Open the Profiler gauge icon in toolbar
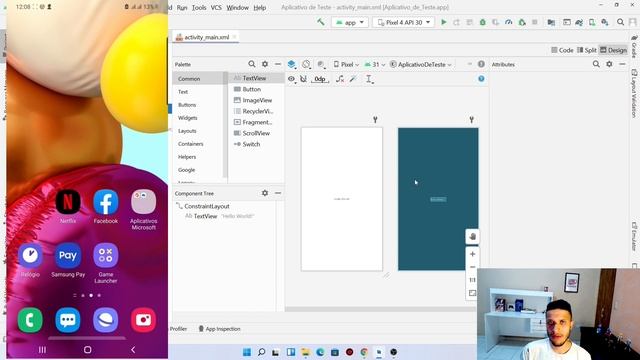Screen dimensions: 640x360 point(509,22)
